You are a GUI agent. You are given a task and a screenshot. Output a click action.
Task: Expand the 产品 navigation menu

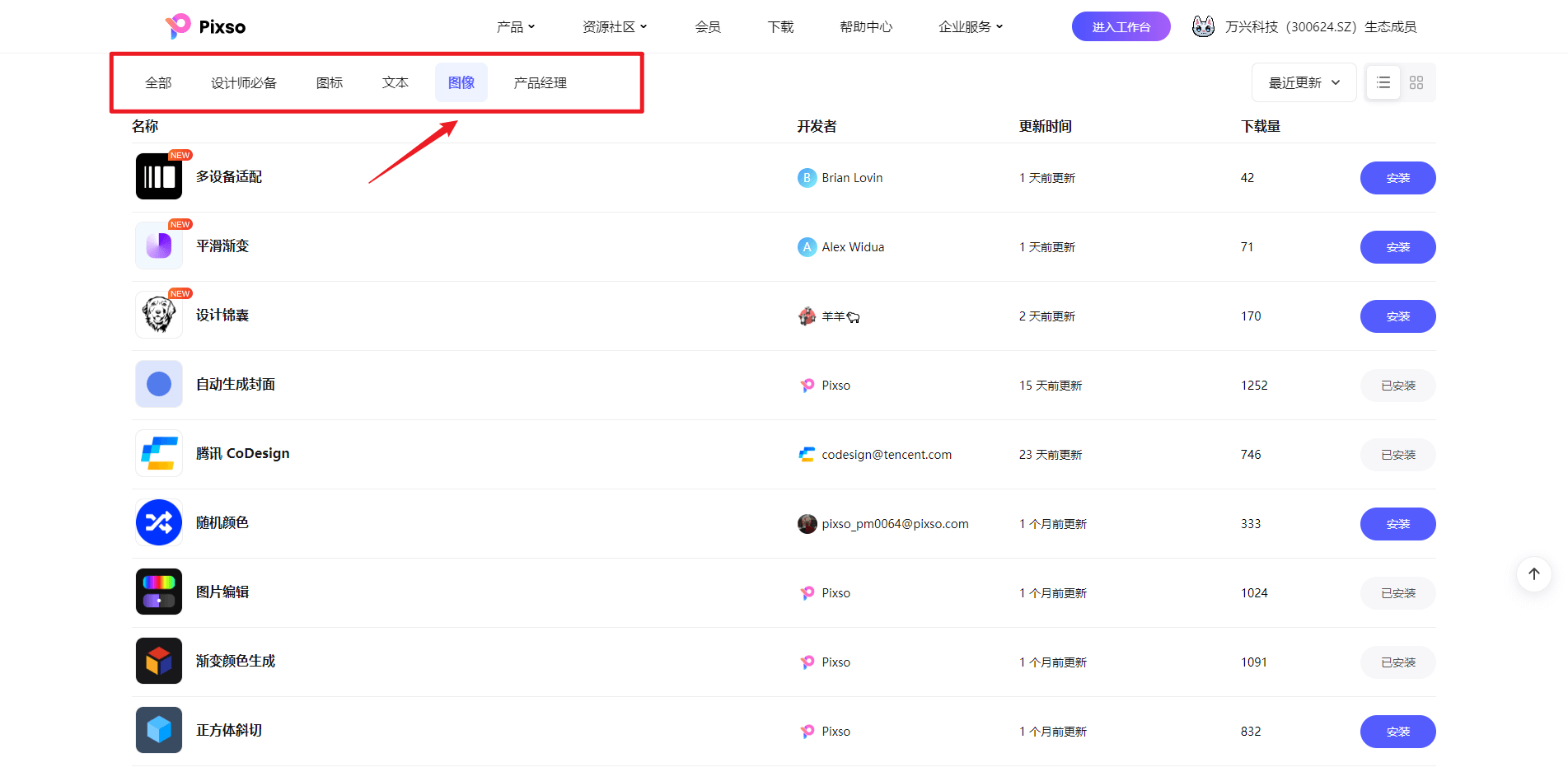point(515,26)
